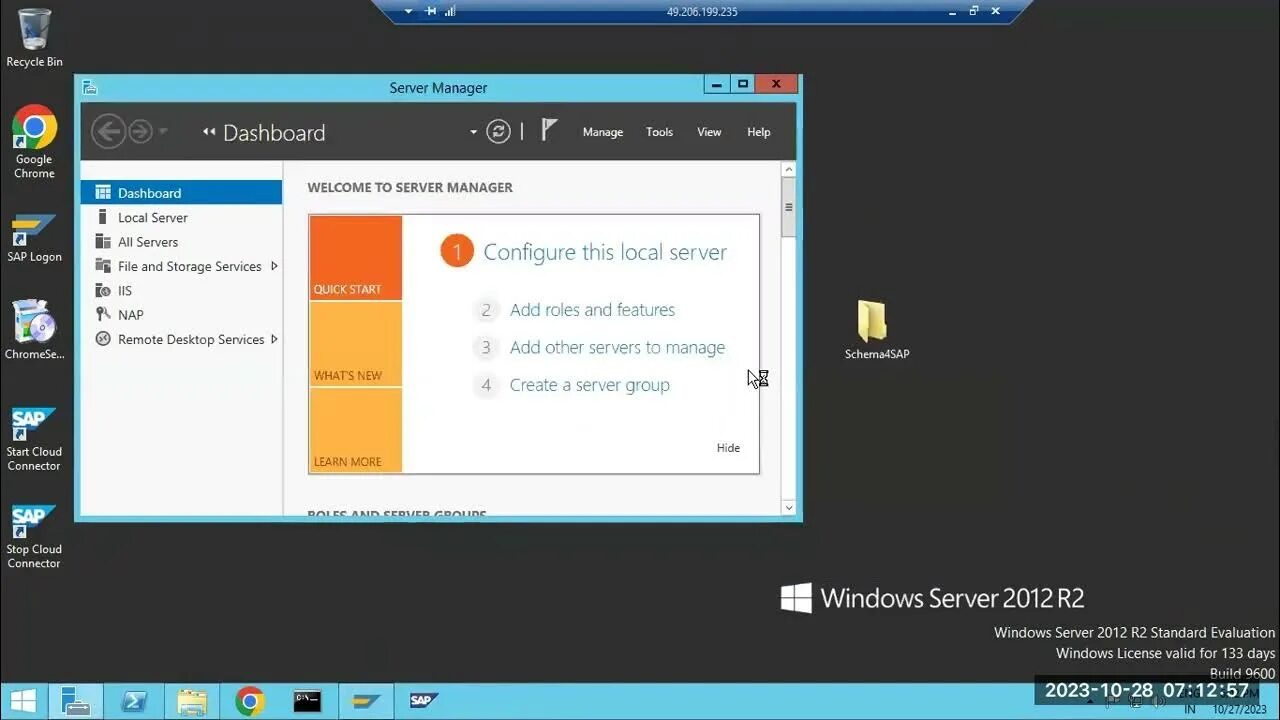Select Start Cloud Connector desktop shortcut
The height and width of the screenshot is (720, 1280).
point(34,439)
